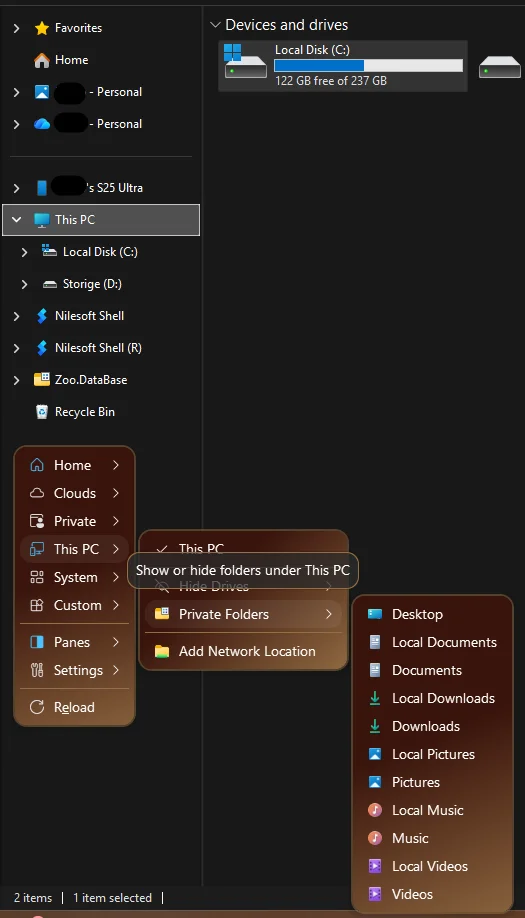Expand the Nilesoft Shell tree node

pos(16,316)
